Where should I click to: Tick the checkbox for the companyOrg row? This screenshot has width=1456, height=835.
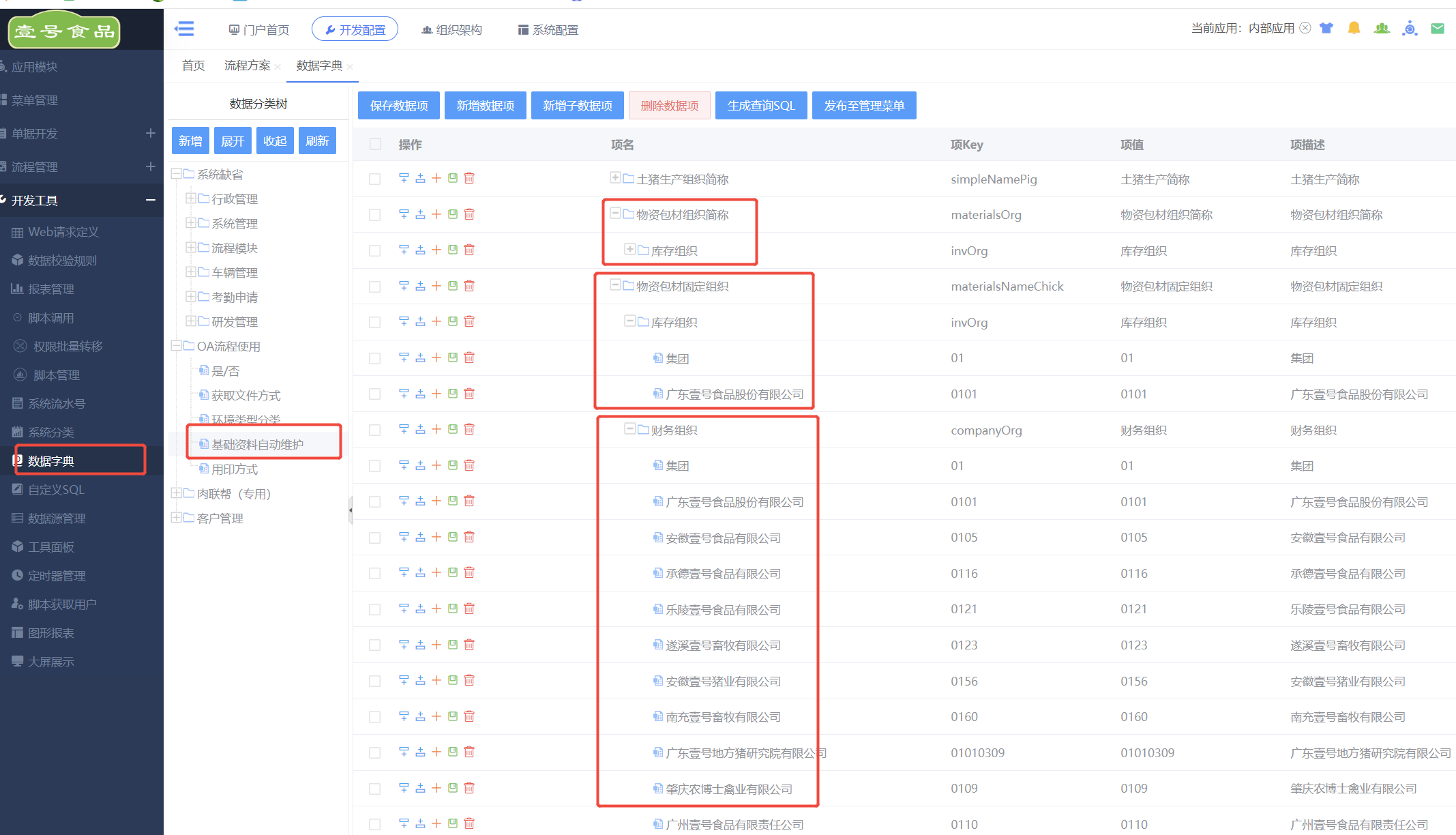tap(375, 430)
